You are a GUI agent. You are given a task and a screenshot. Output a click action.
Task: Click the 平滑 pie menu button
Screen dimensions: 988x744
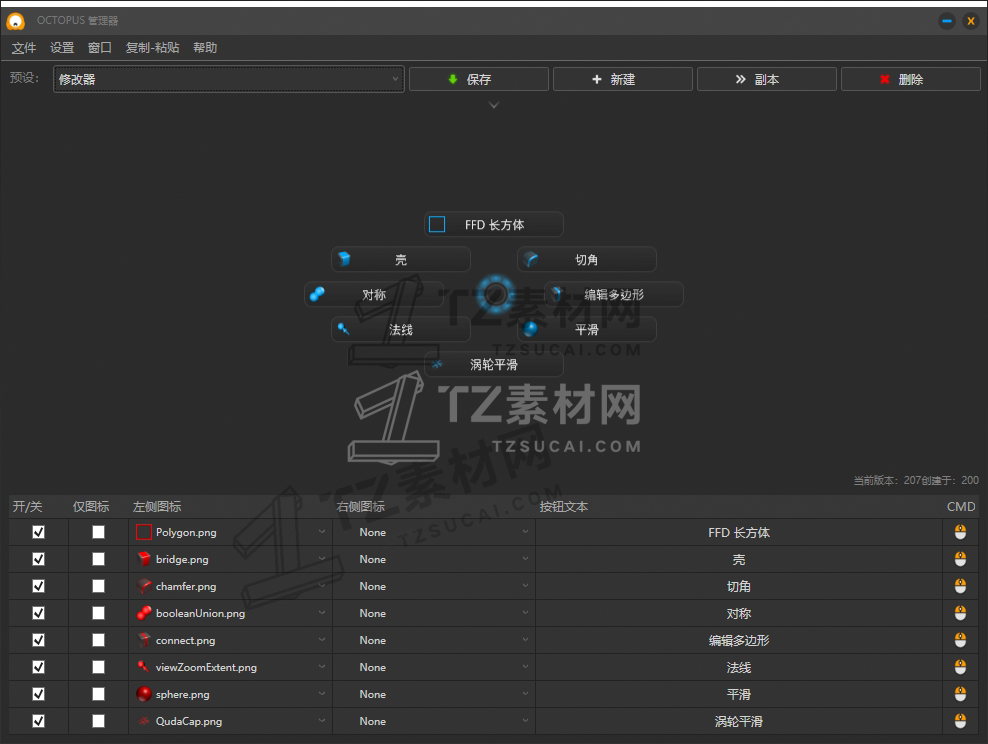pos(587,329)
